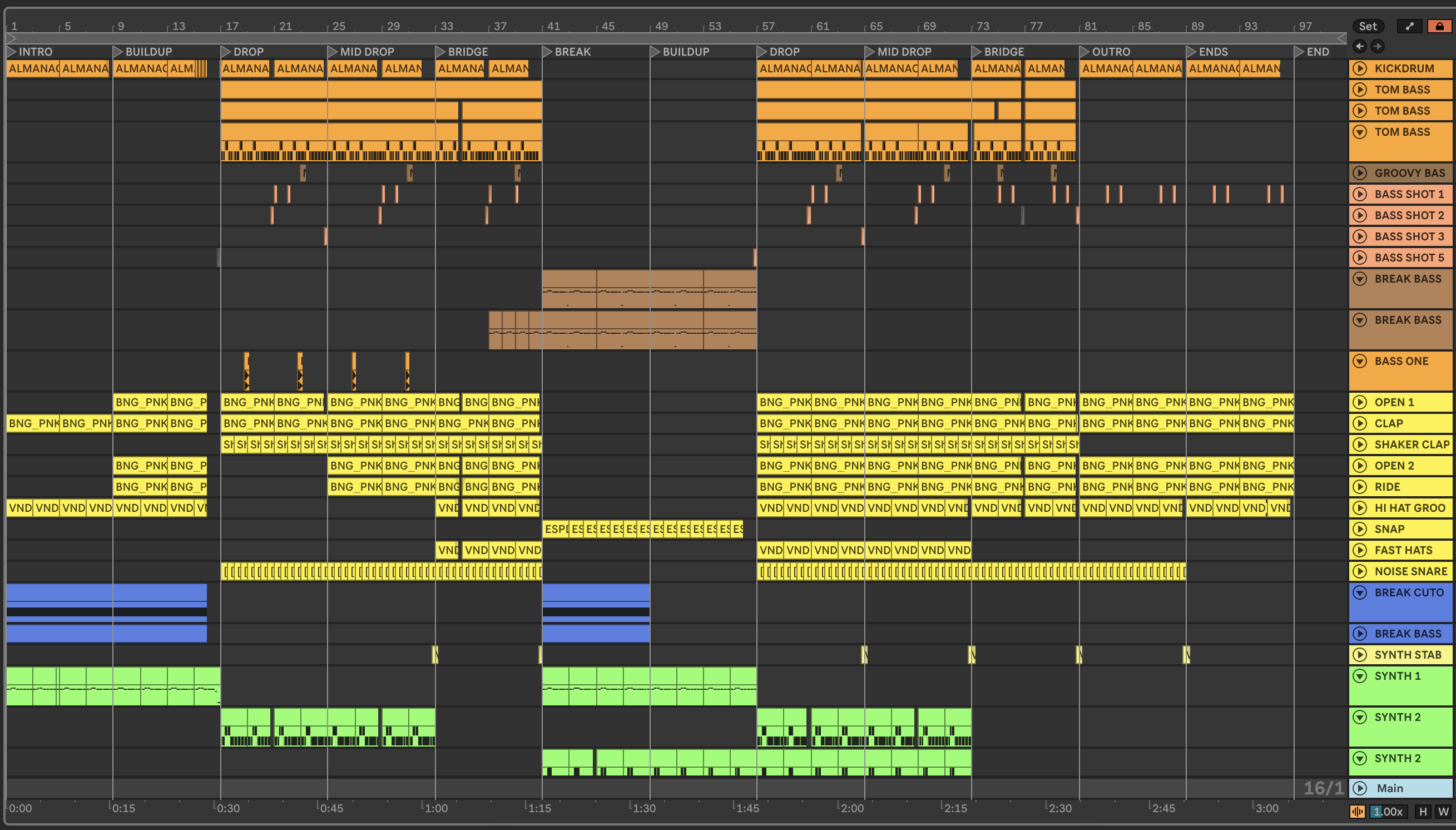Click the 16/1 grid size label
This screenshot has height=830, width=1456.
click(1323, 788)
